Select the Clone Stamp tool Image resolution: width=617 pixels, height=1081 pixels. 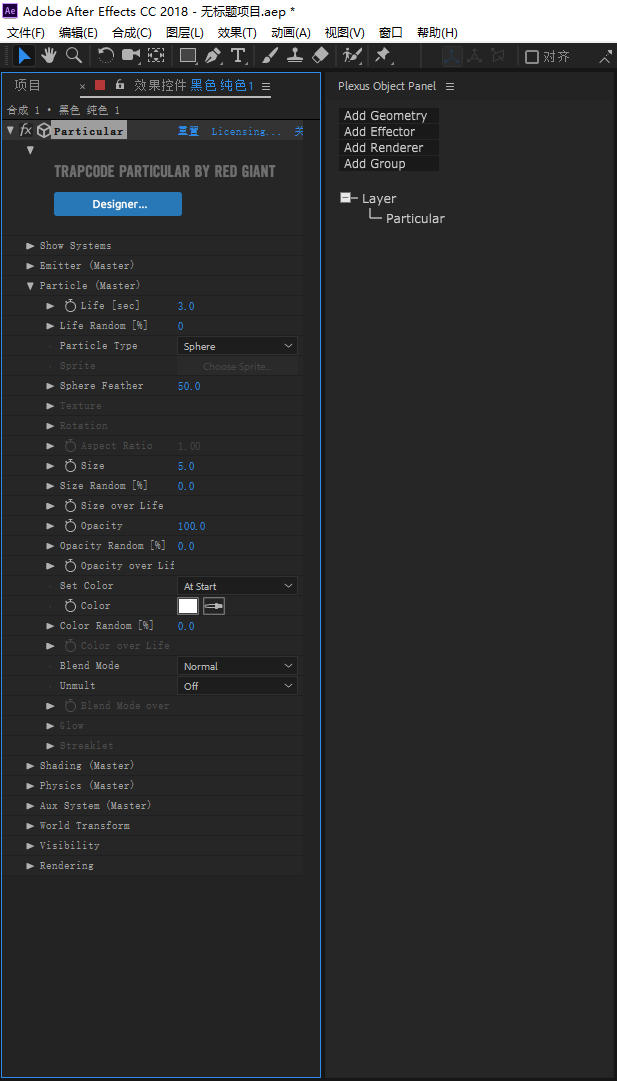point(295,56)
